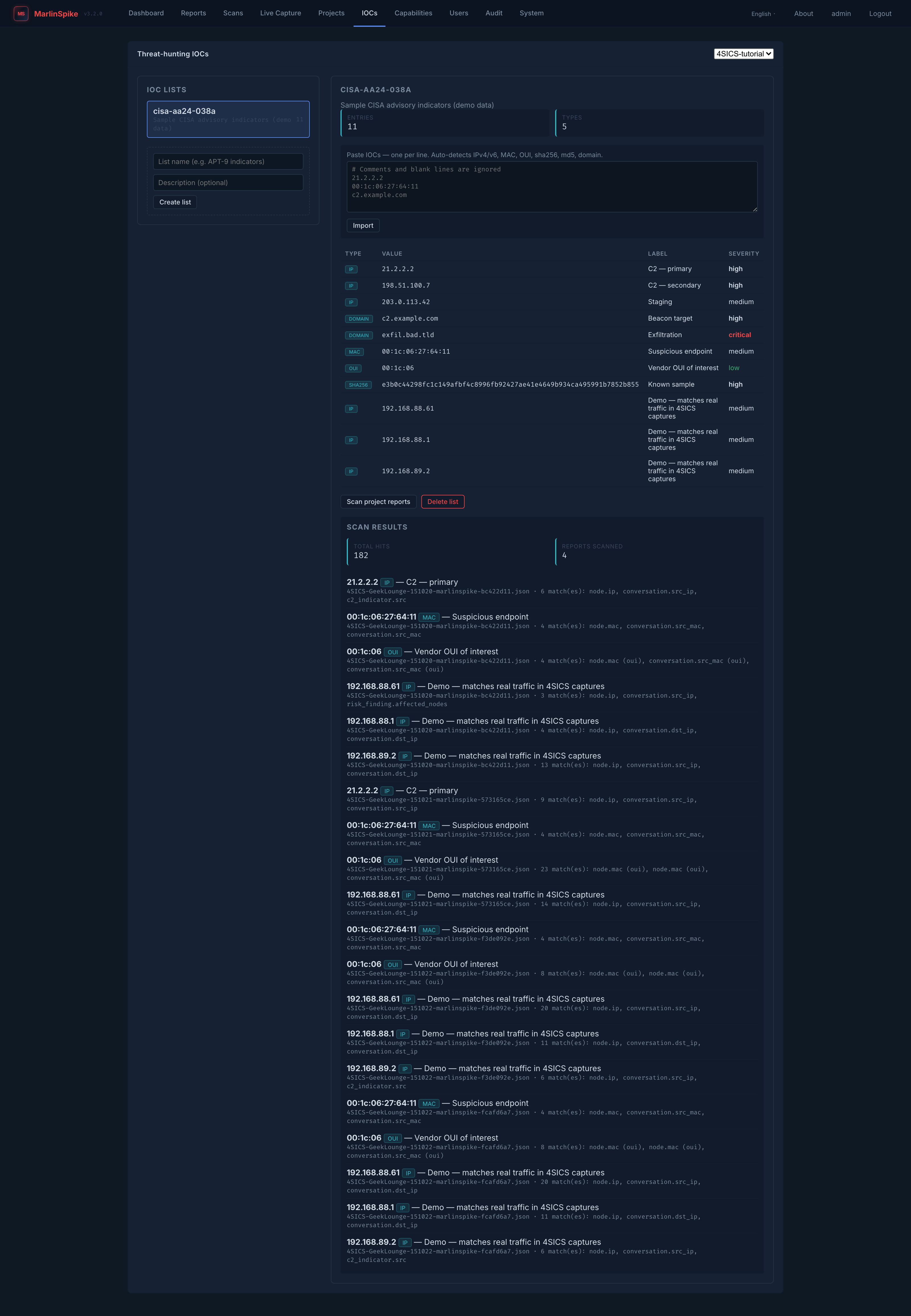Click the Entries count of 11
911x1316 pixels.
click(x=352, y=127)
